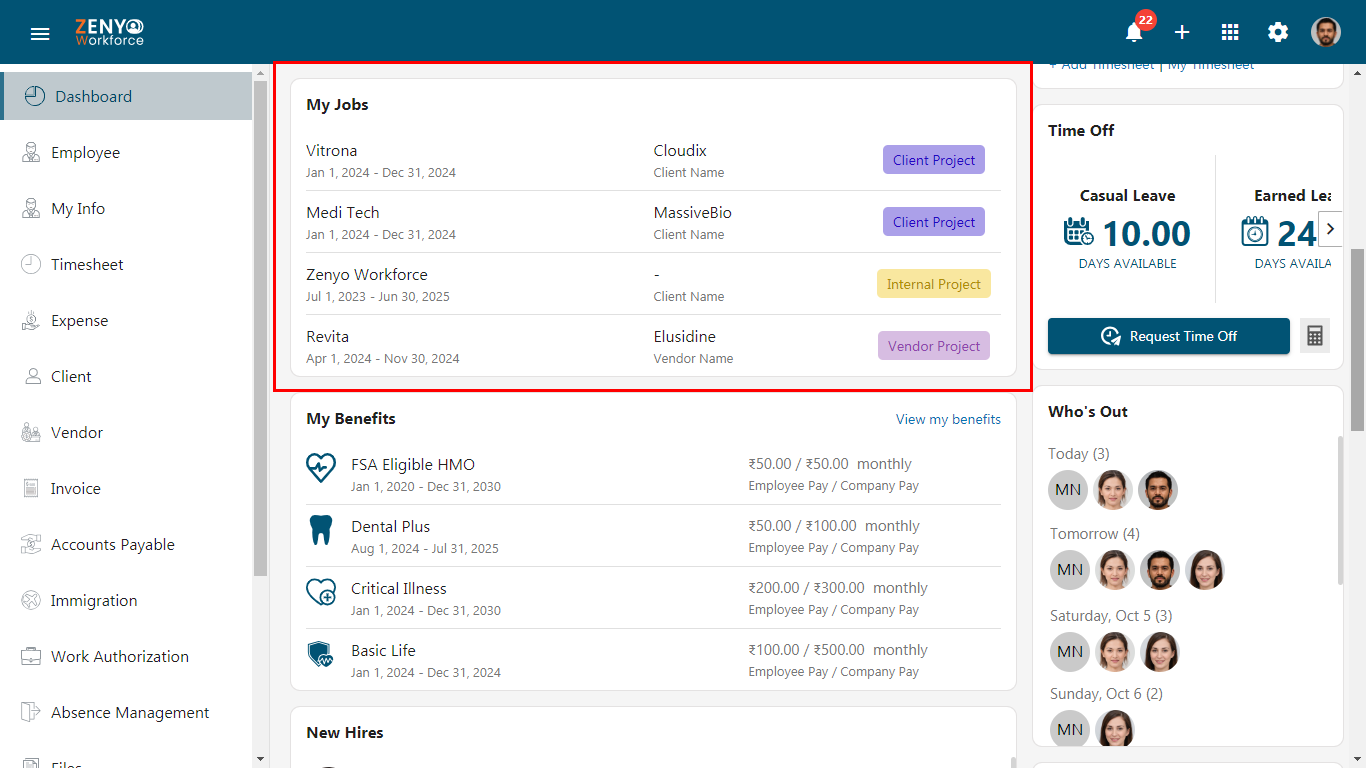
Task: Click the ₹100.00 / ₹500.00 monthly amount
Action: [838, 650]
